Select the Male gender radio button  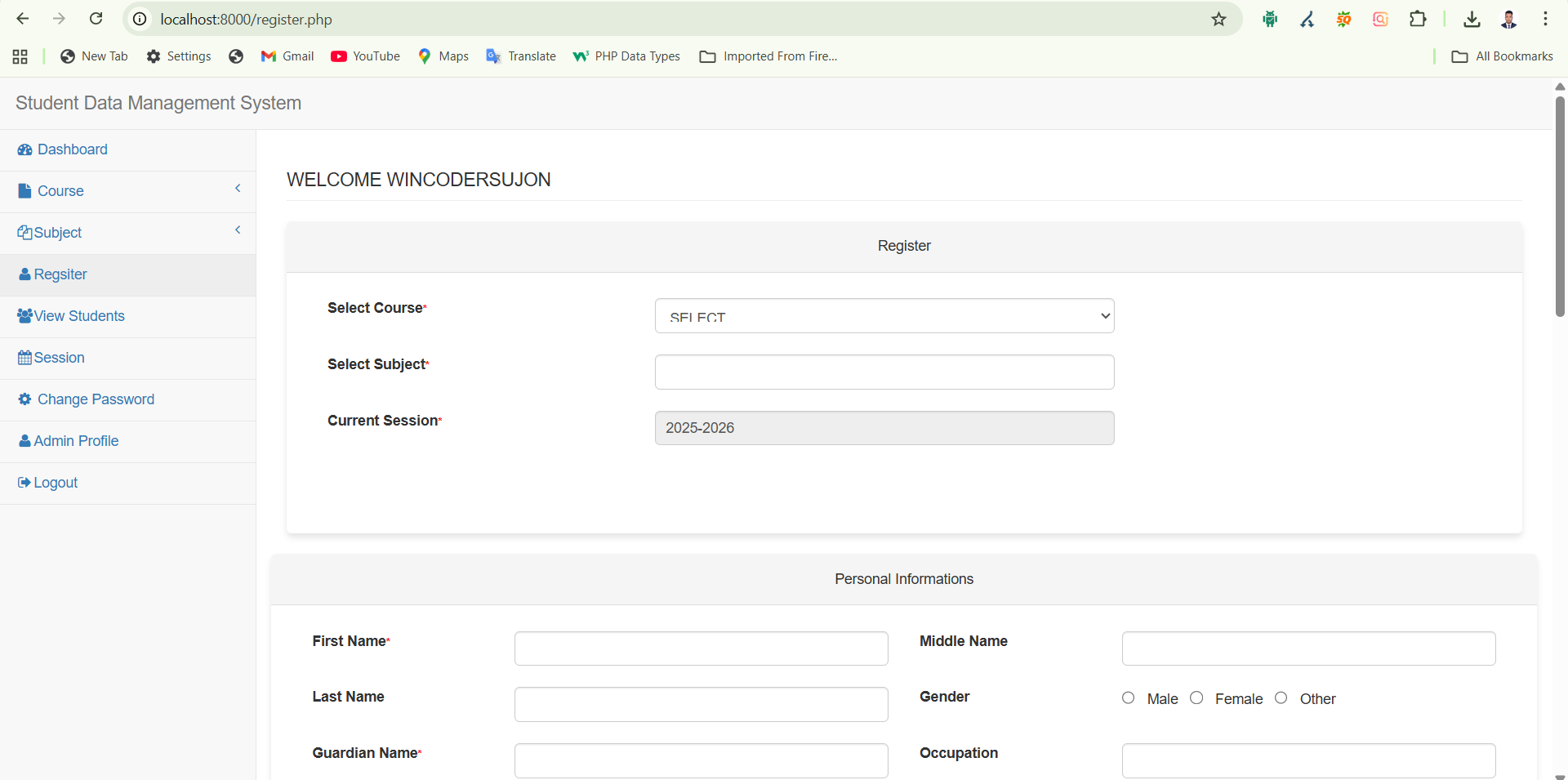tap(1129, 698)
